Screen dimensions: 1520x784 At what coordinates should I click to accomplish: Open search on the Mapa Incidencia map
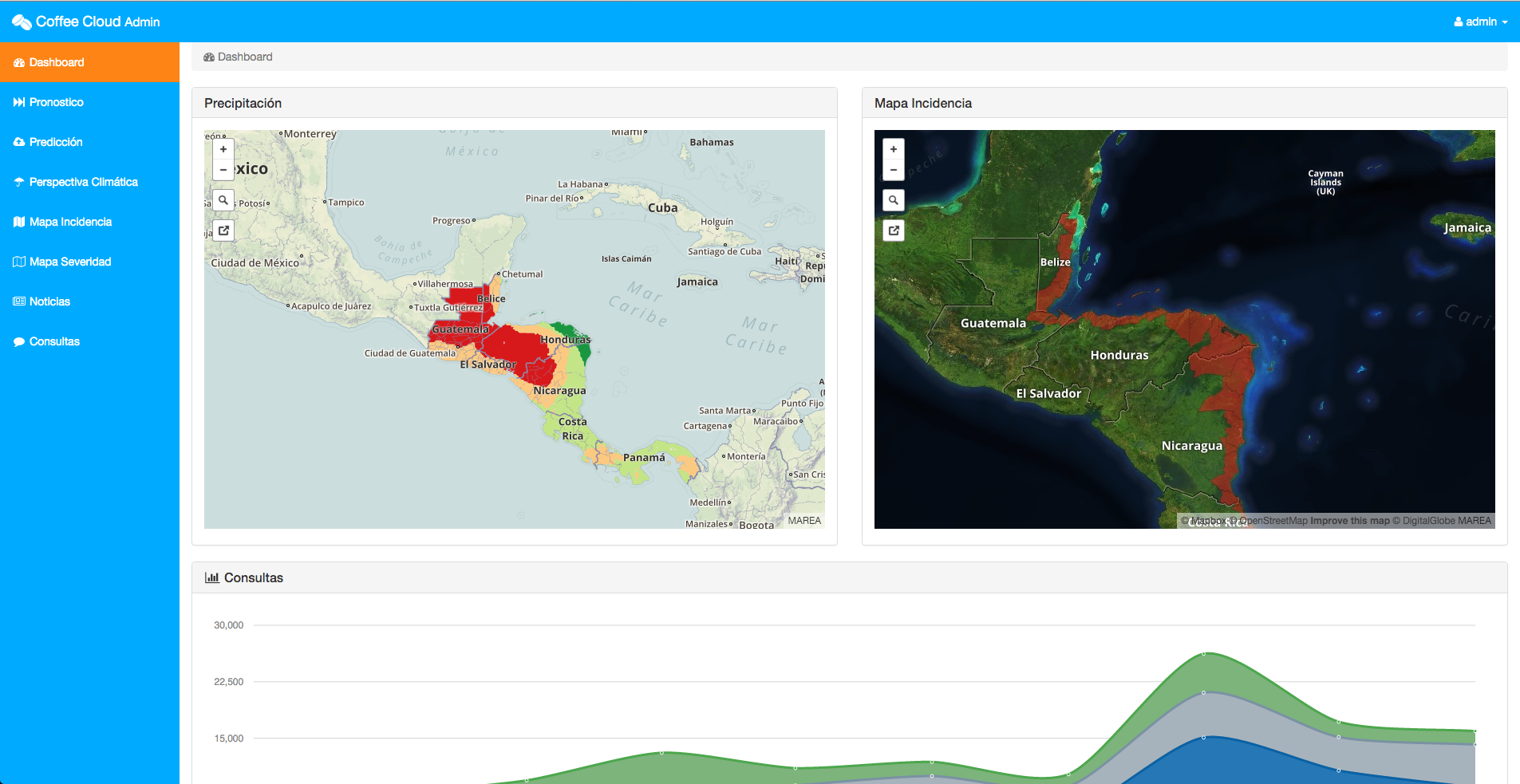[894, 200]
